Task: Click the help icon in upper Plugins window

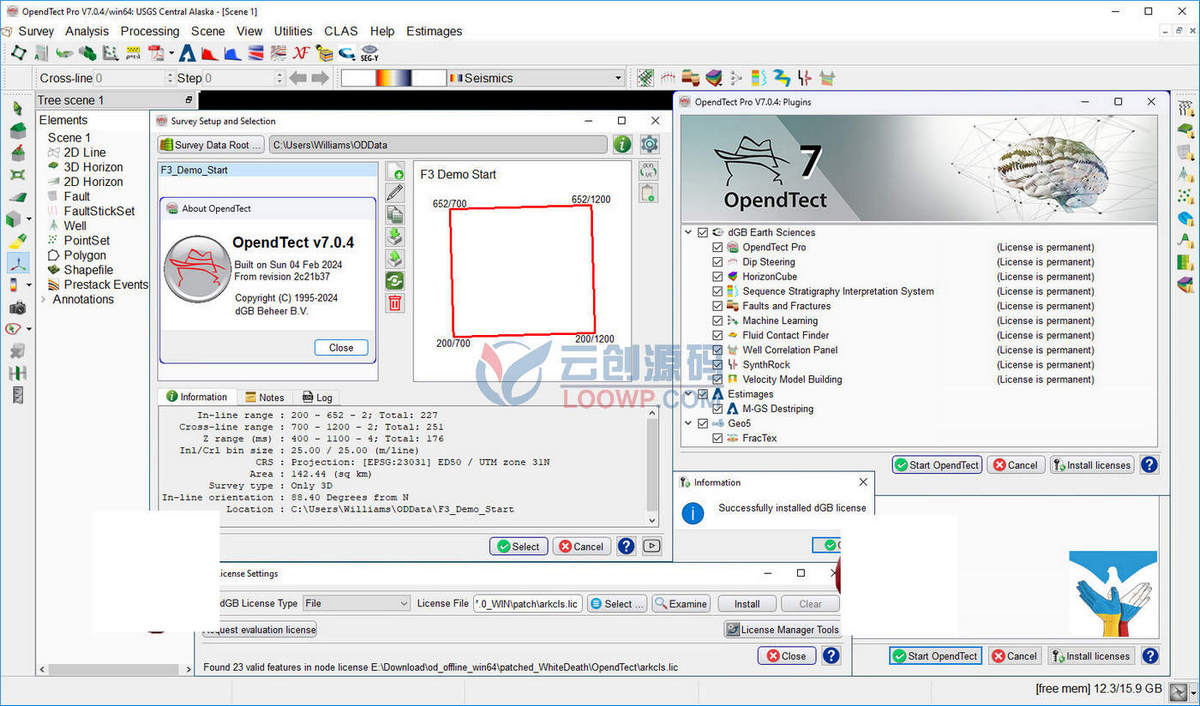Action: click(1149, 465)
